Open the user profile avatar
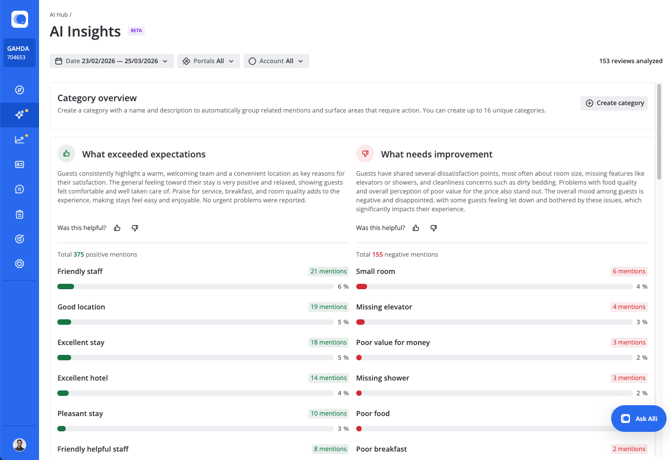This screenshot has width=670, height=460. 19,445
